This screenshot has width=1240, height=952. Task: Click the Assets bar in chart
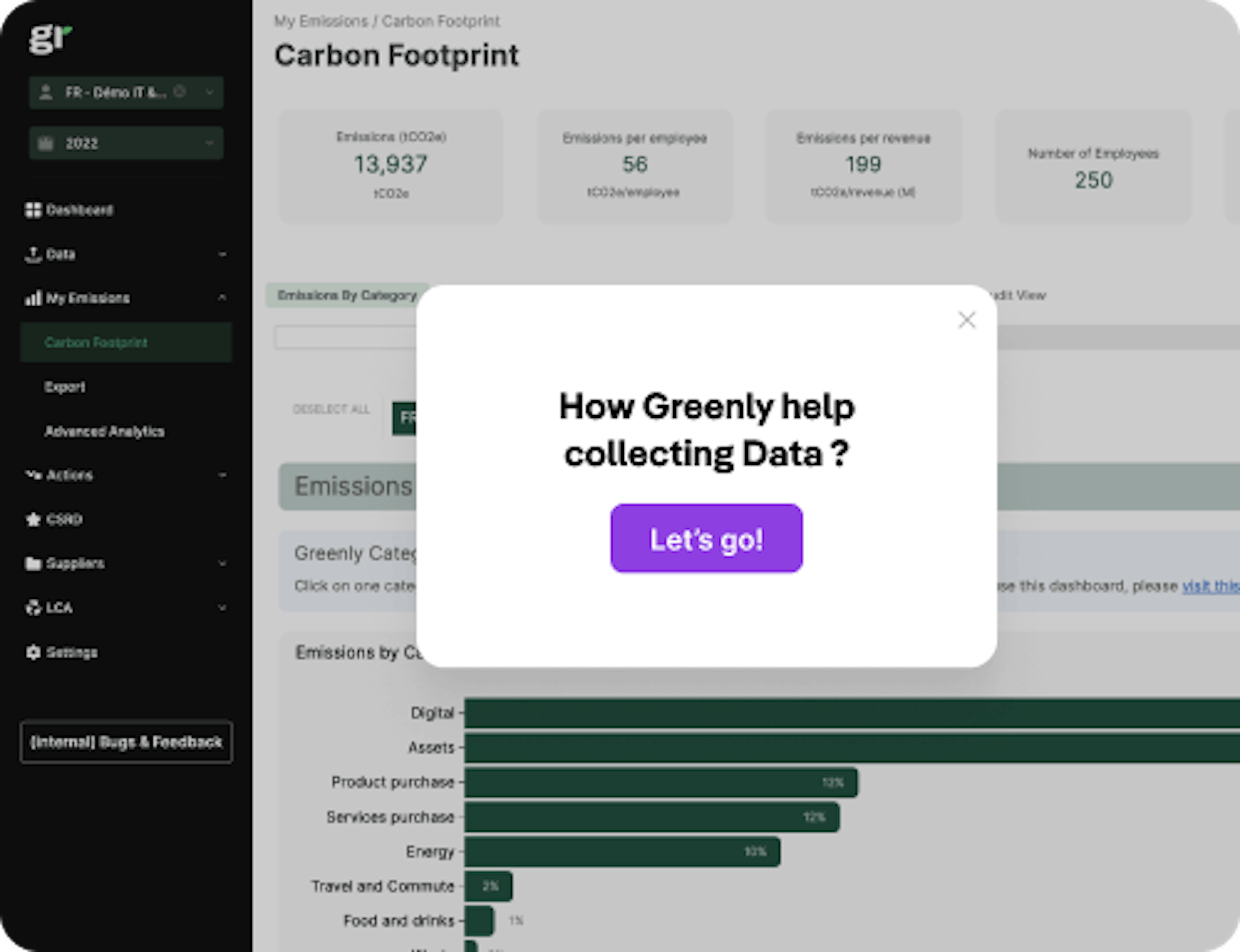852,748
